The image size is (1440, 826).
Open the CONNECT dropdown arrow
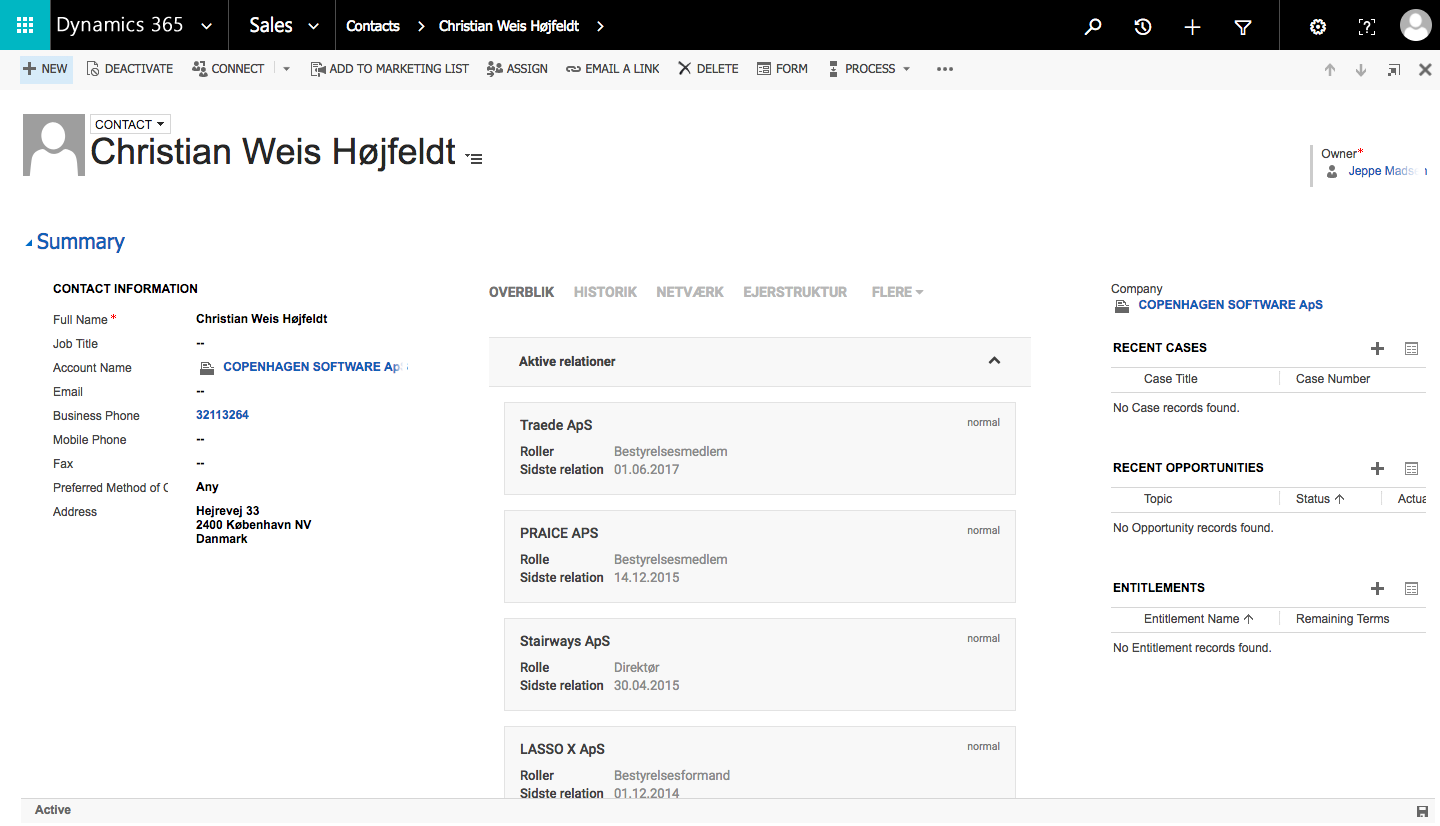(286, 69)
